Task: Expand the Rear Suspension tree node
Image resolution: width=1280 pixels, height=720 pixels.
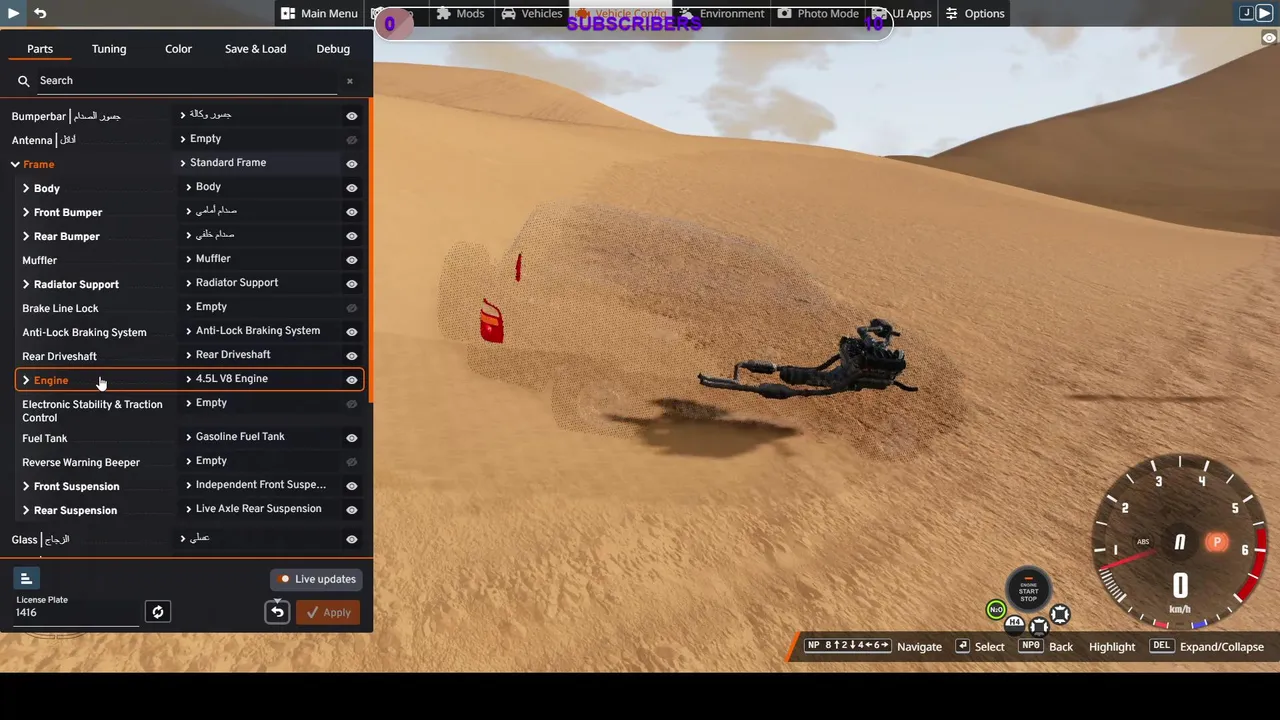Action: click(26, 510)
